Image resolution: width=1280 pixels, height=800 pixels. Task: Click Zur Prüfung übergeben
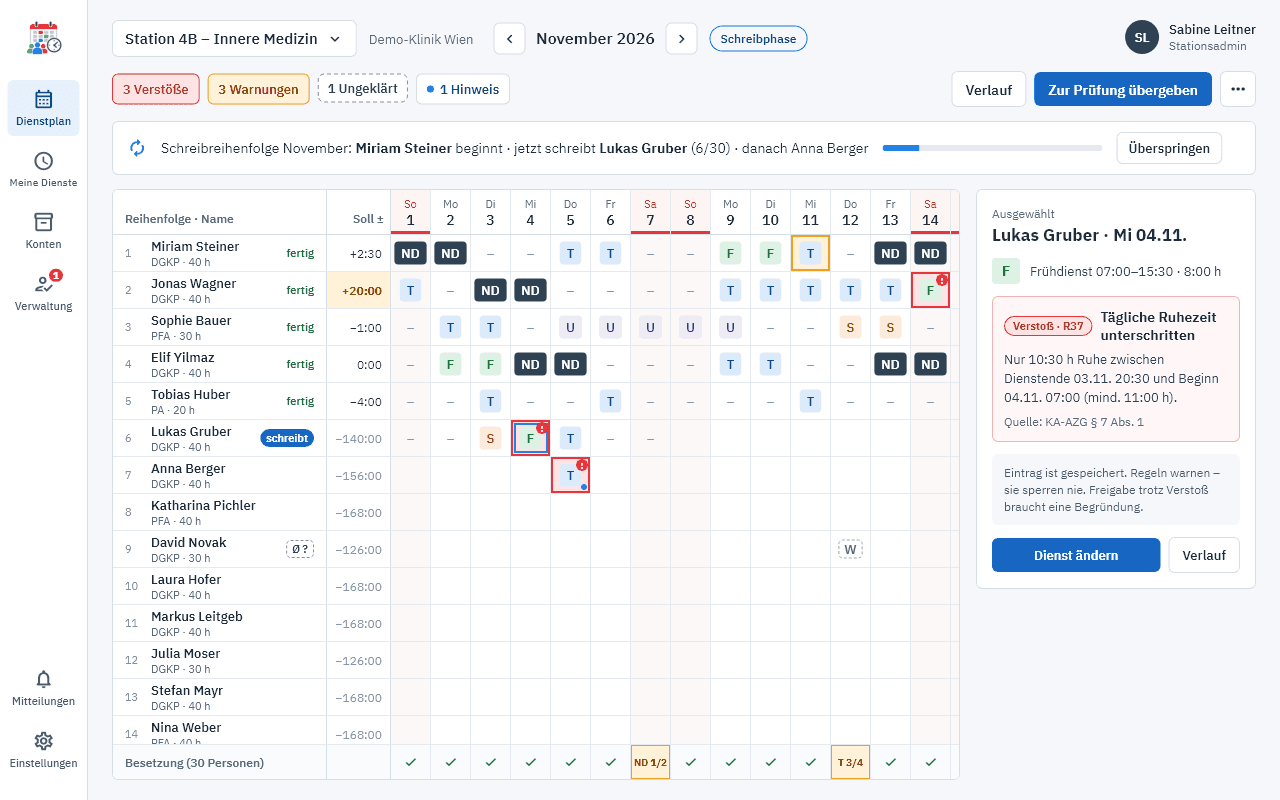pyautogui.click(x=1123, y=89)
